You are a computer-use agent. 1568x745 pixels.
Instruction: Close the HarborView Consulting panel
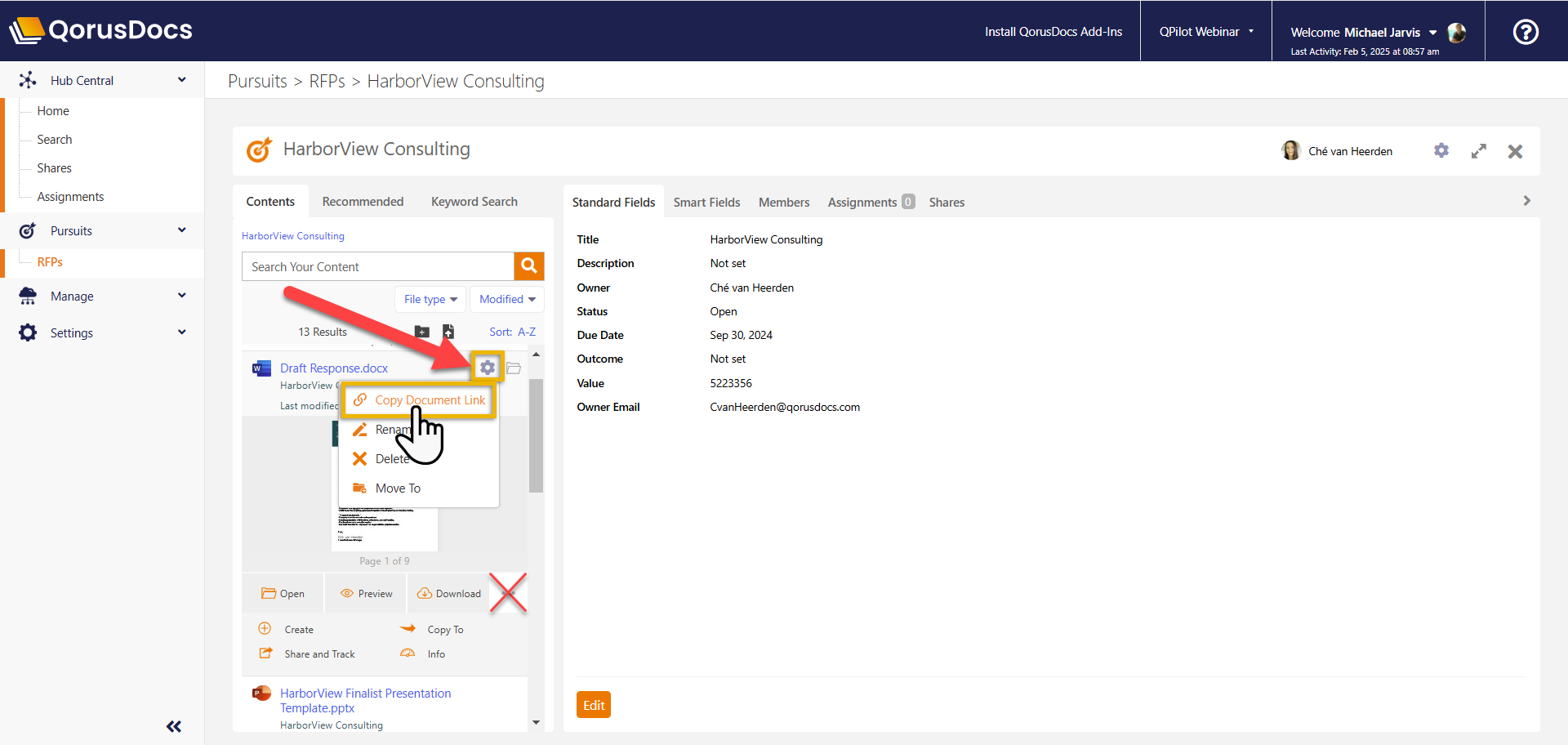point(1515,151)
